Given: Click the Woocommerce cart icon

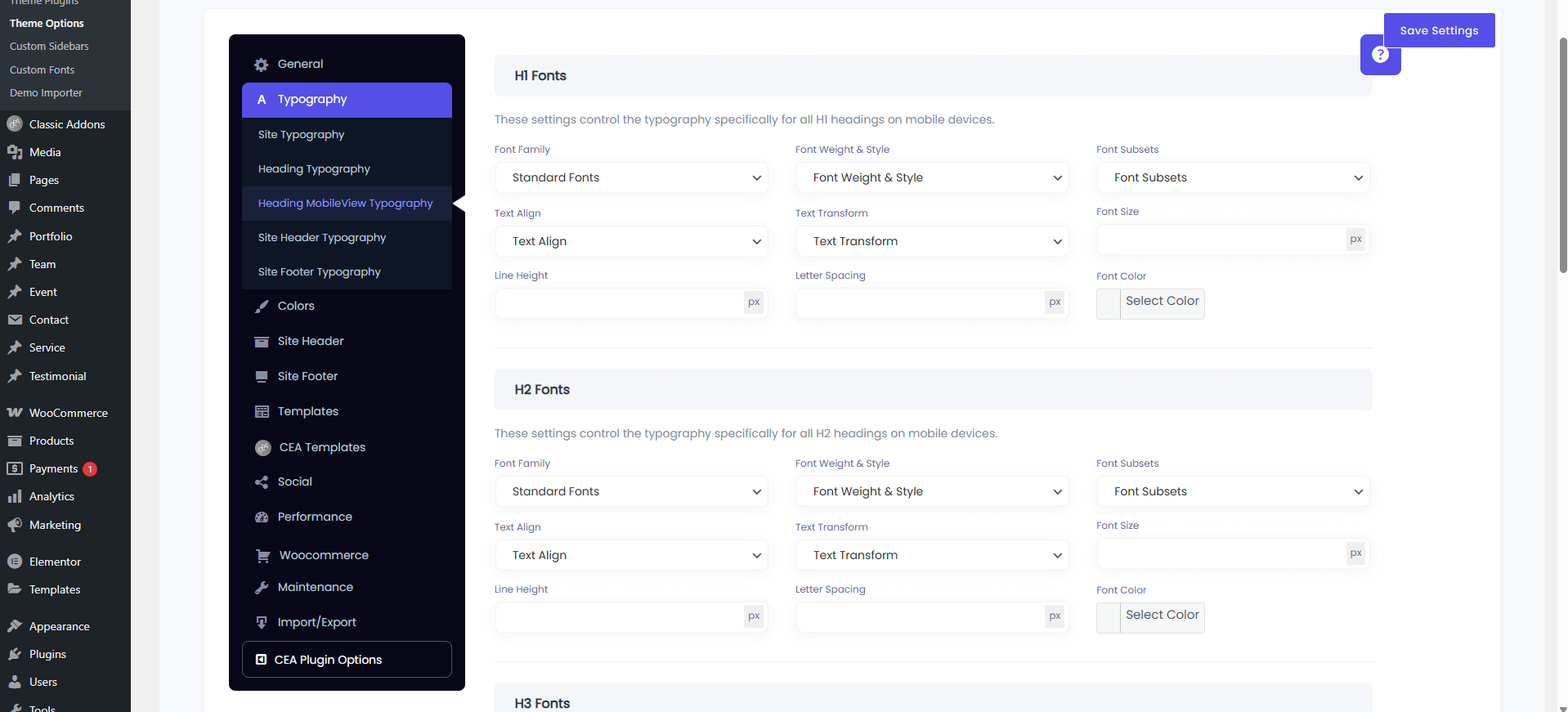Looking at the screenshot, I should (x=262, y=556).
